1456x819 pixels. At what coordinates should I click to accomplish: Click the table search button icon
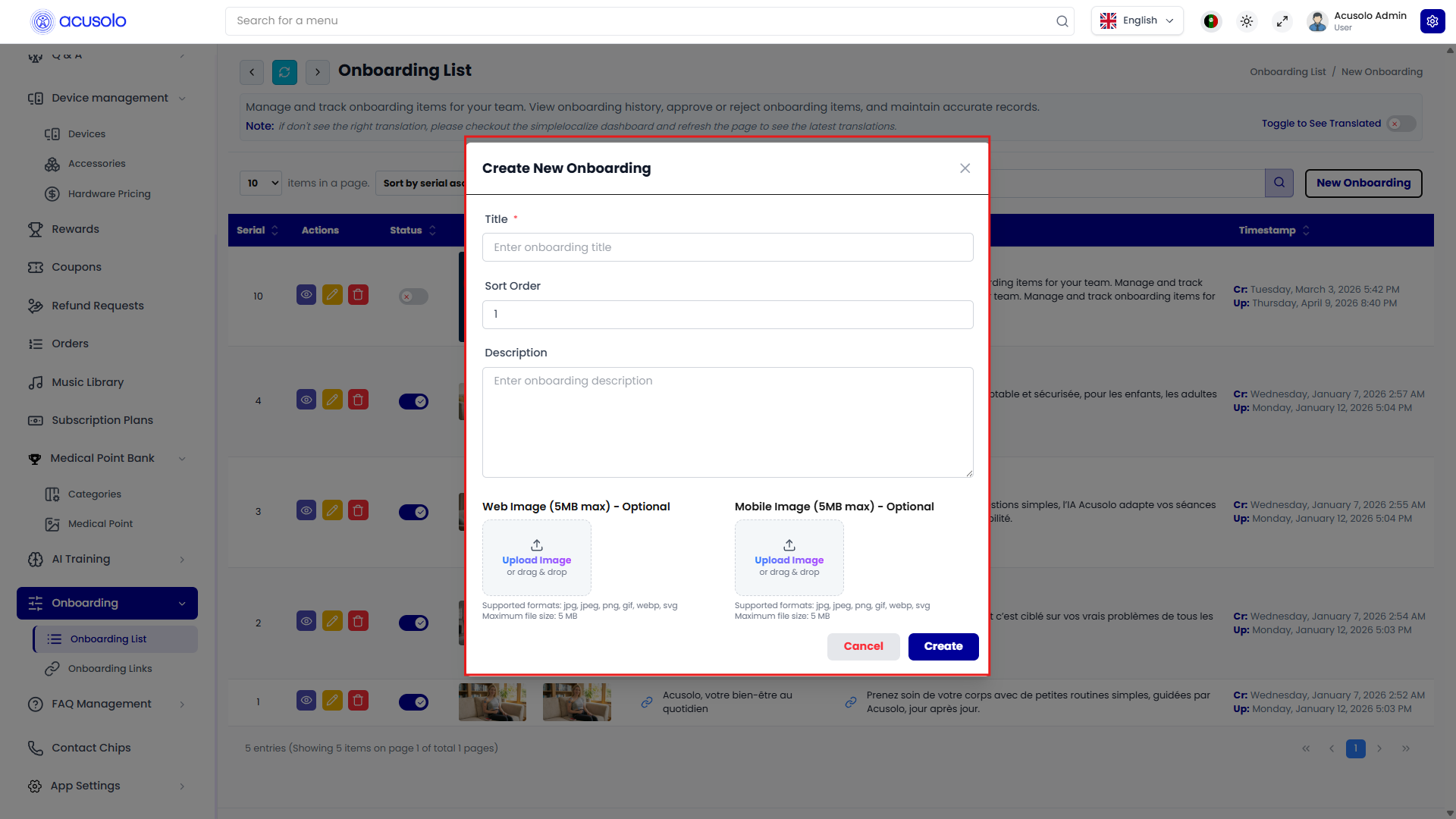1279,183
